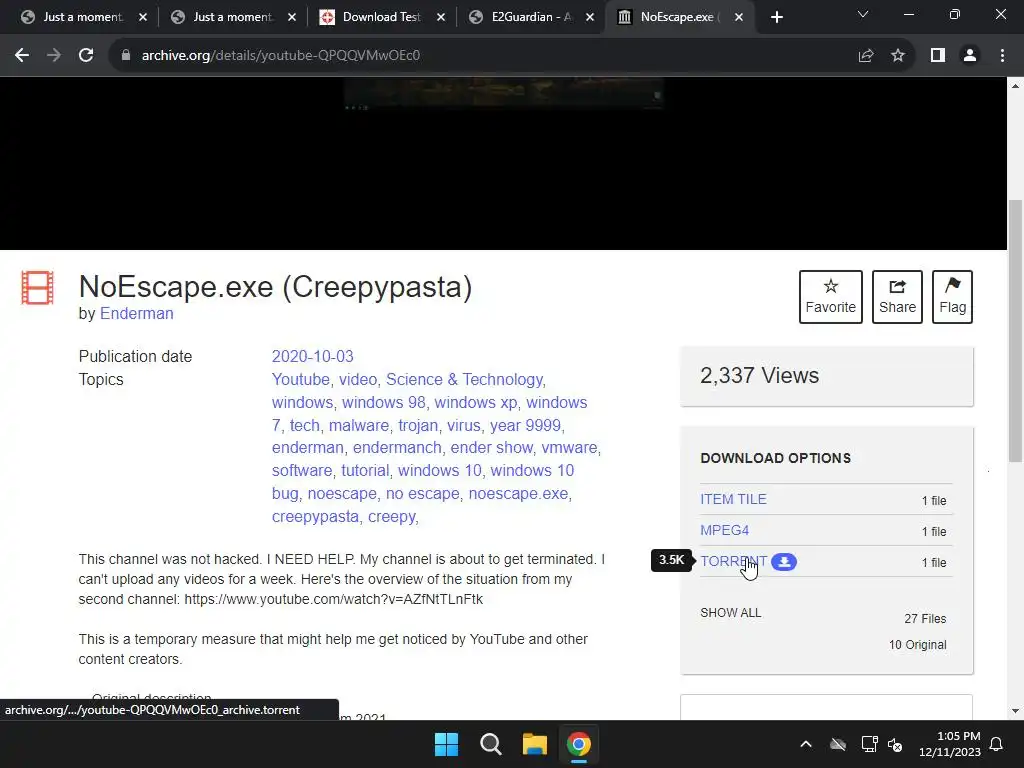Screen dimensions: 1024x768
Task: Open the trojan topic link
Action: (418, 425)
